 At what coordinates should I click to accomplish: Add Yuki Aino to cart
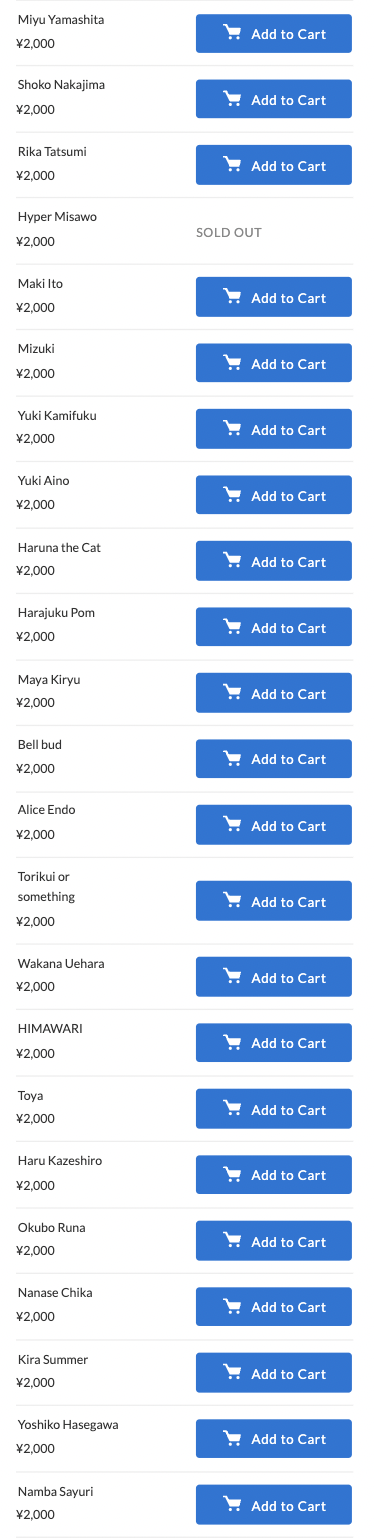point(274,496)
